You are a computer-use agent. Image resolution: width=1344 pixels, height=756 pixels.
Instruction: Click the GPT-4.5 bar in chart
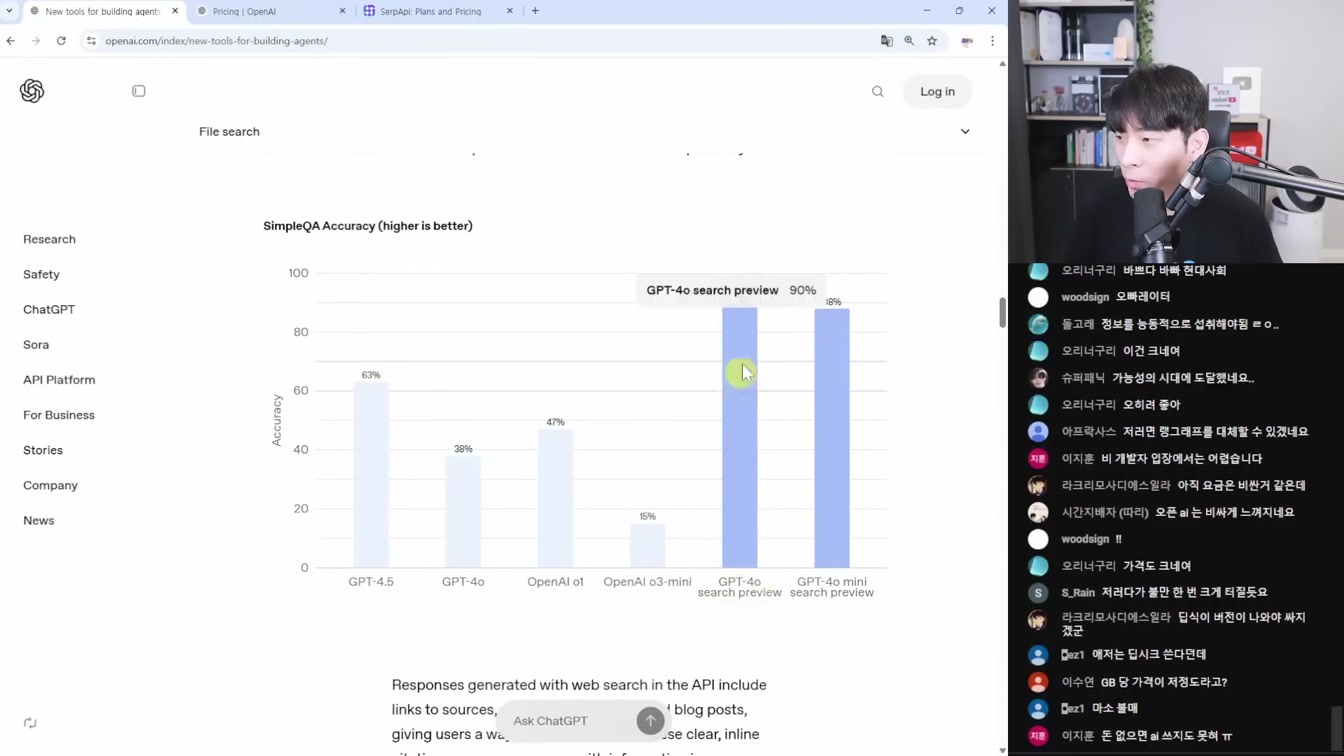[371, 475]
